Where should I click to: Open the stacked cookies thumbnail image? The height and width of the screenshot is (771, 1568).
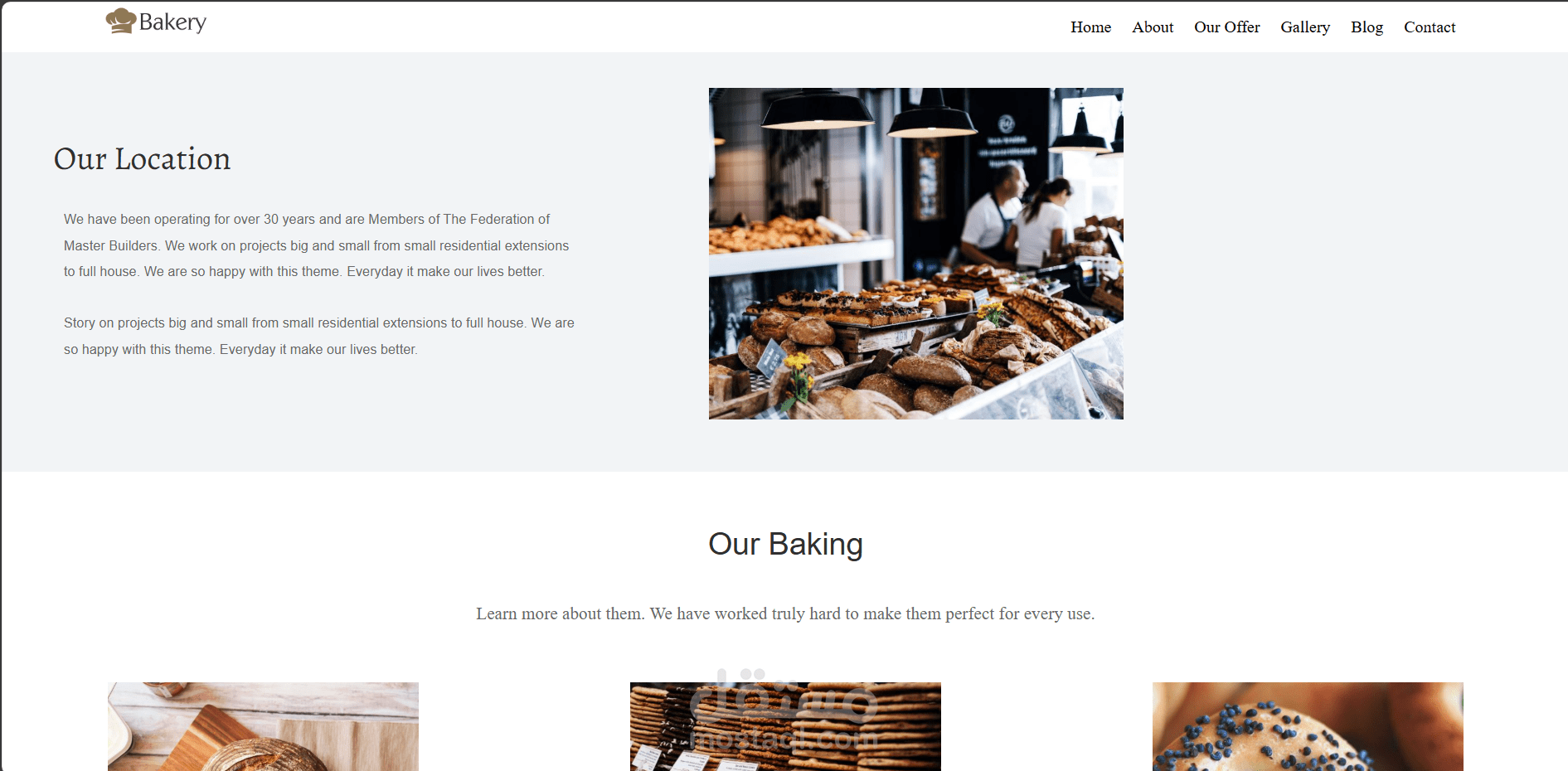[x=785, y=726]
